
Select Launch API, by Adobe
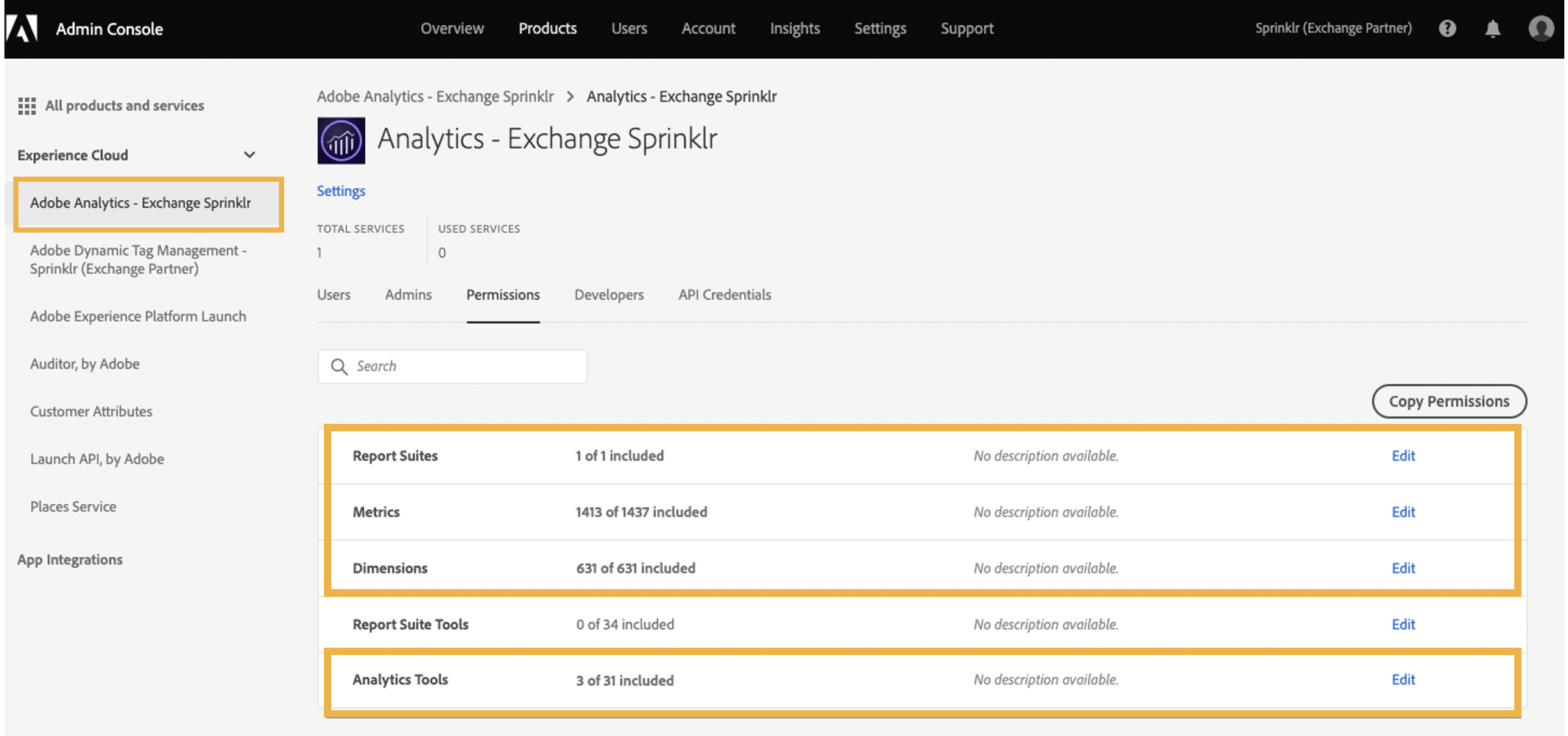coord(97,459)
